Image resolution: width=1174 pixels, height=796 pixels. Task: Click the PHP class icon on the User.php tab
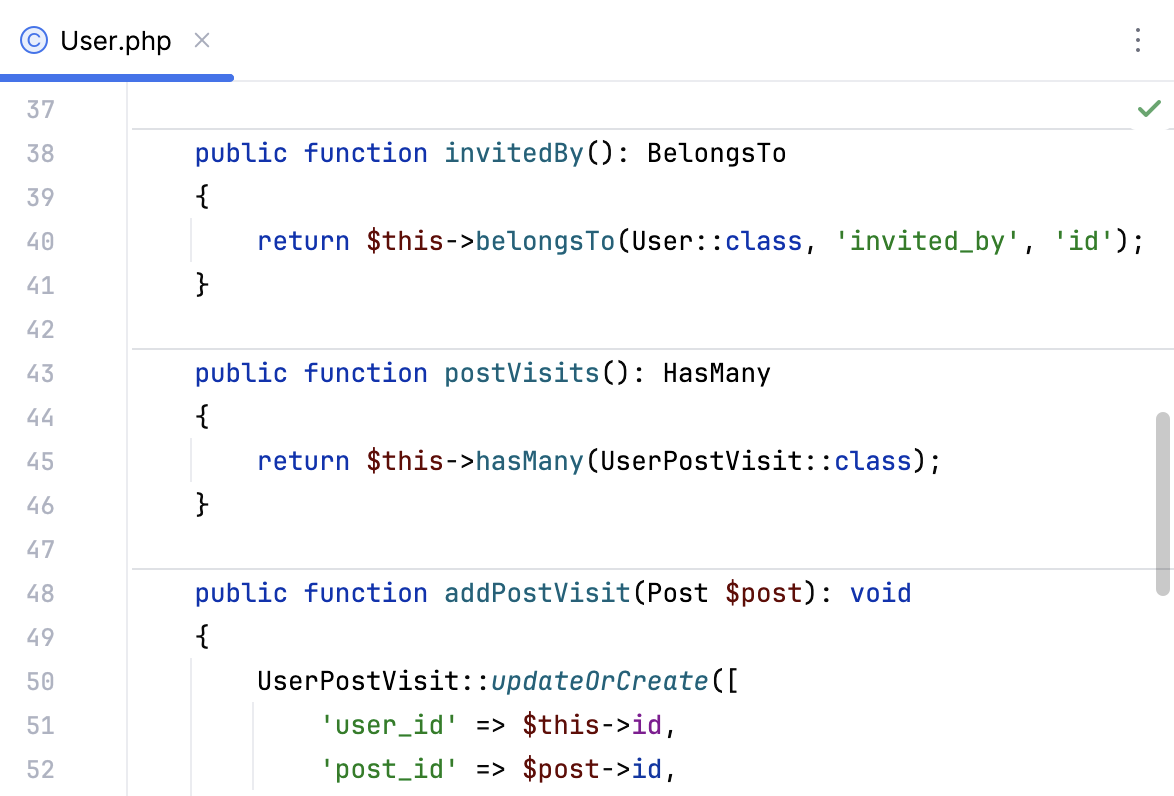coord(31,41)
